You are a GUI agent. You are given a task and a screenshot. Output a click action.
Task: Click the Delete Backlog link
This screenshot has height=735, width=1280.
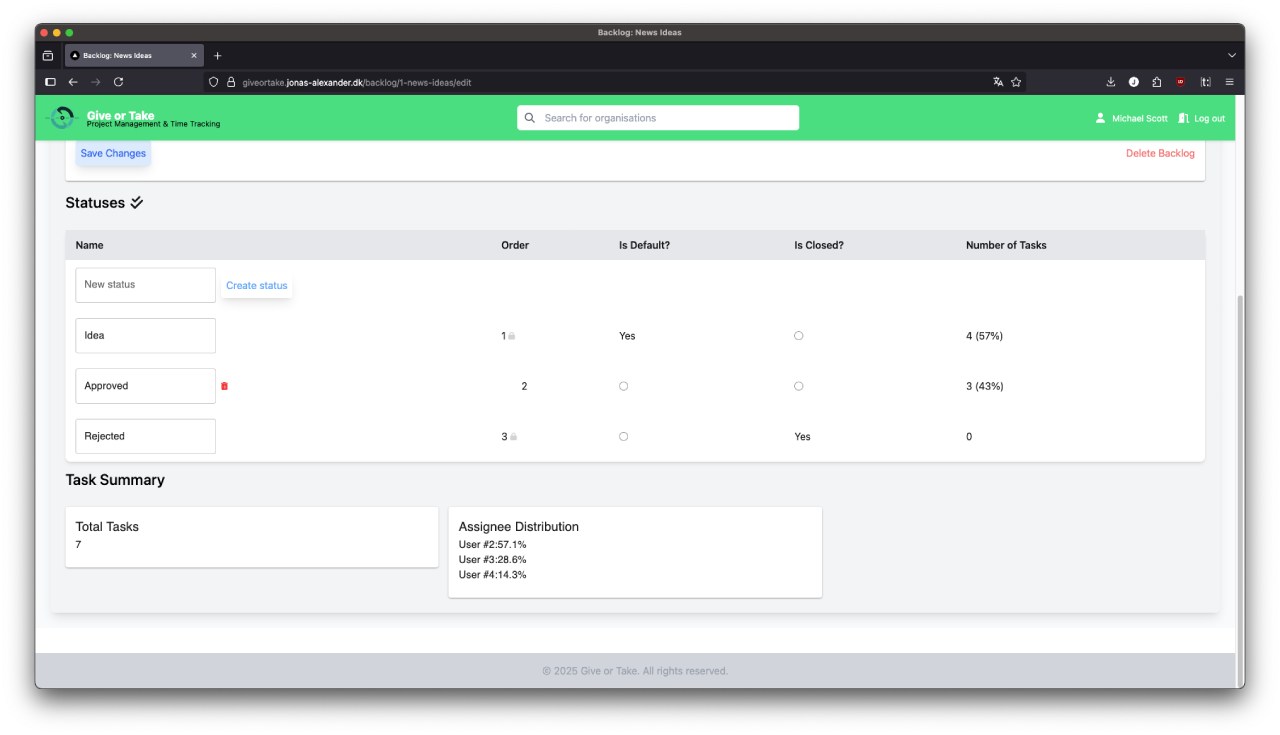tap(1160, 153)
